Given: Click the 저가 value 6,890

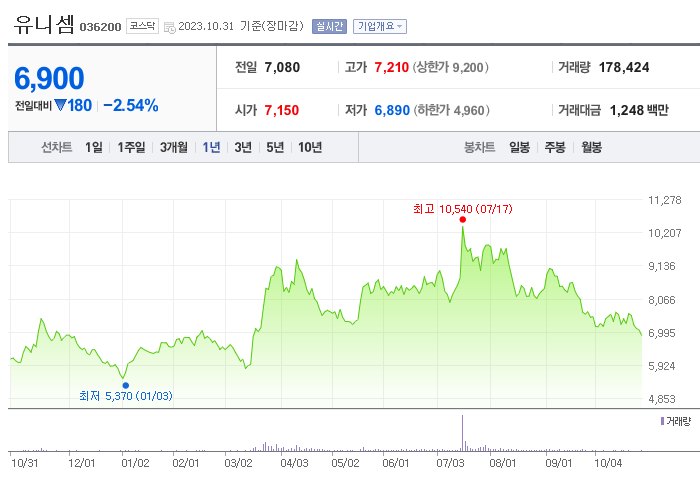Looking at the screenshot, I should [x=392, y=110].
